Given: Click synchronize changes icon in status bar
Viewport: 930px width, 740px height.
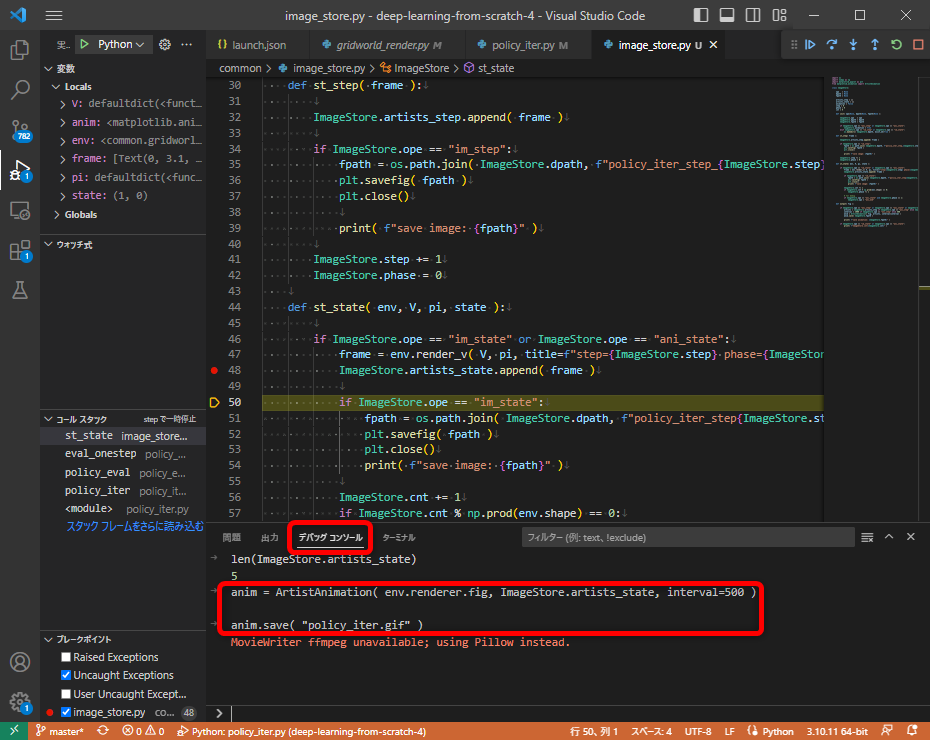Looking at the screenshot, I should 103,731.
